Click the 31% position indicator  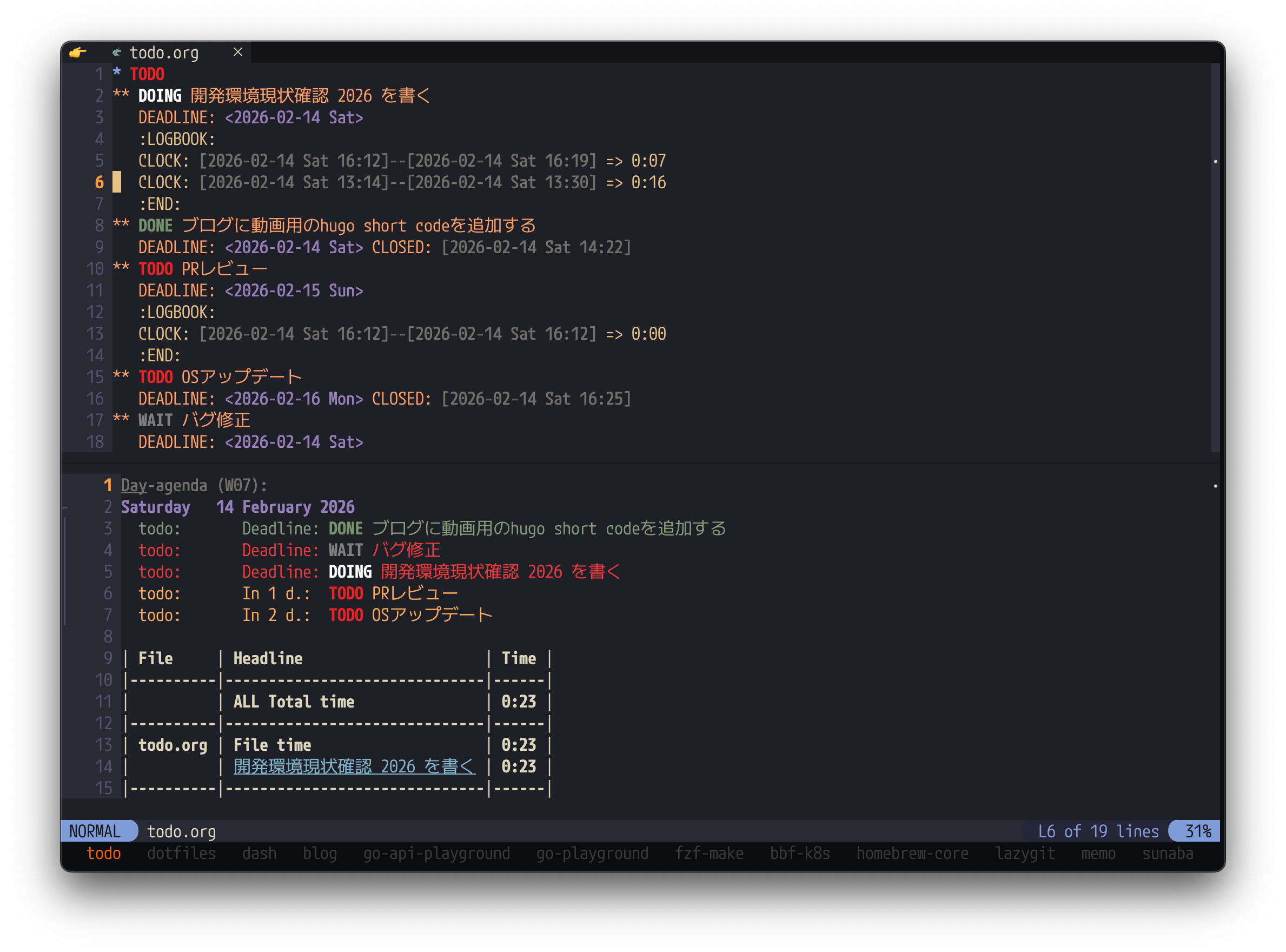pos(1197,831)
